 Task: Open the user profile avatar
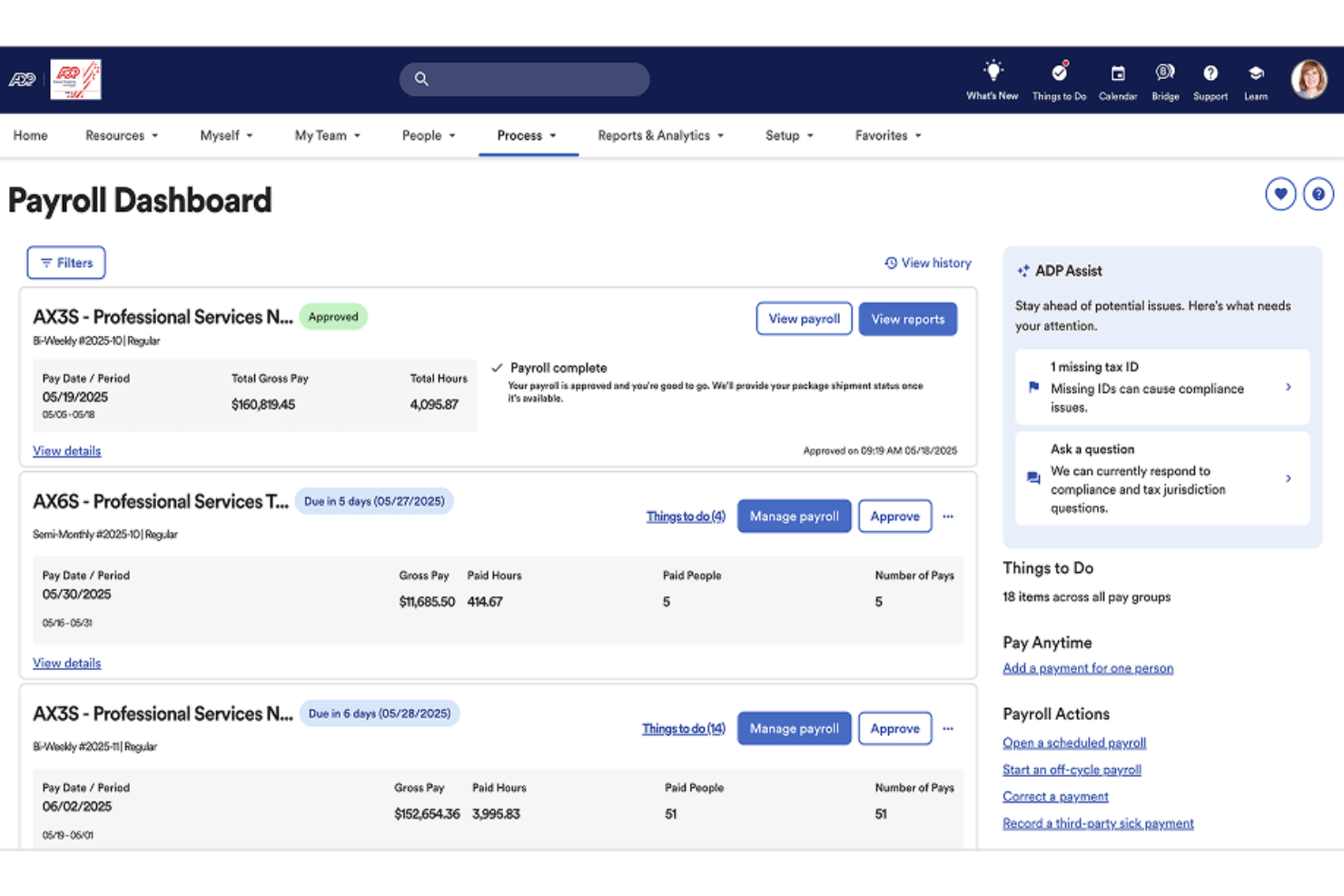1309,80
